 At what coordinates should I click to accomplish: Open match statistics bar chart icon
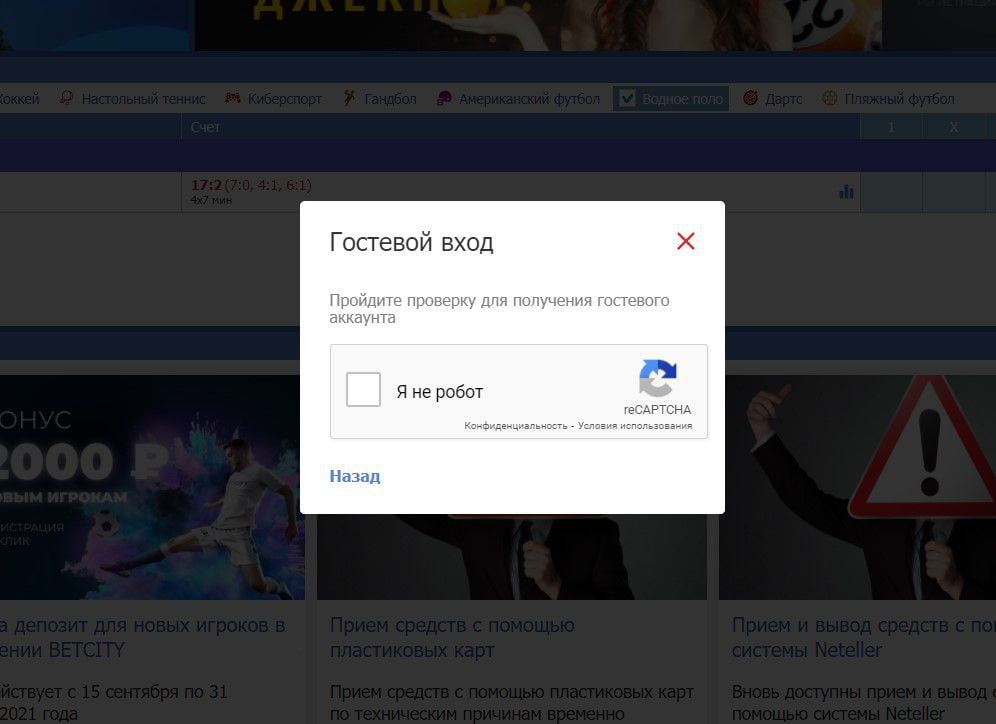(846, 191)
